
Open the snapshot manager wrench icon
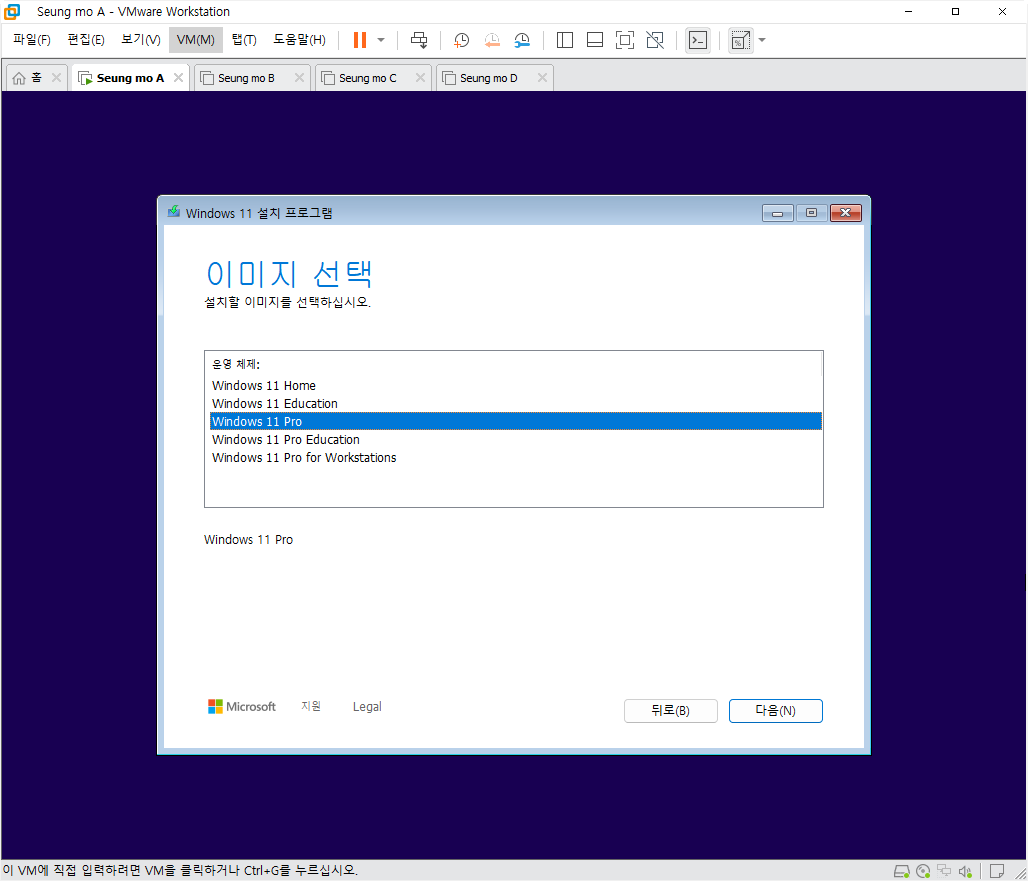(x=522, y=40)
